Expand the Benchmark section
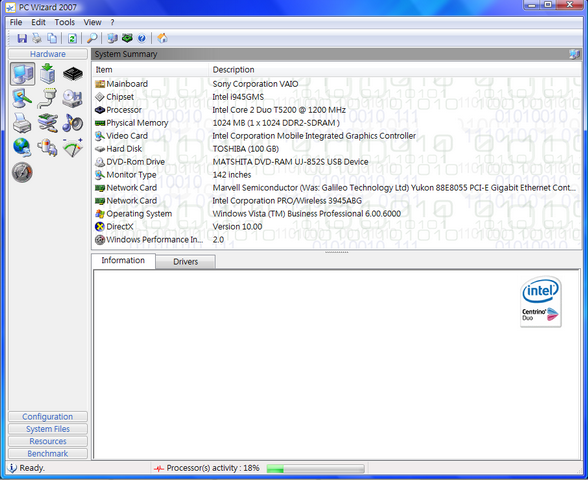Viewport: 588px width, 480px height. tap(48, 454)
